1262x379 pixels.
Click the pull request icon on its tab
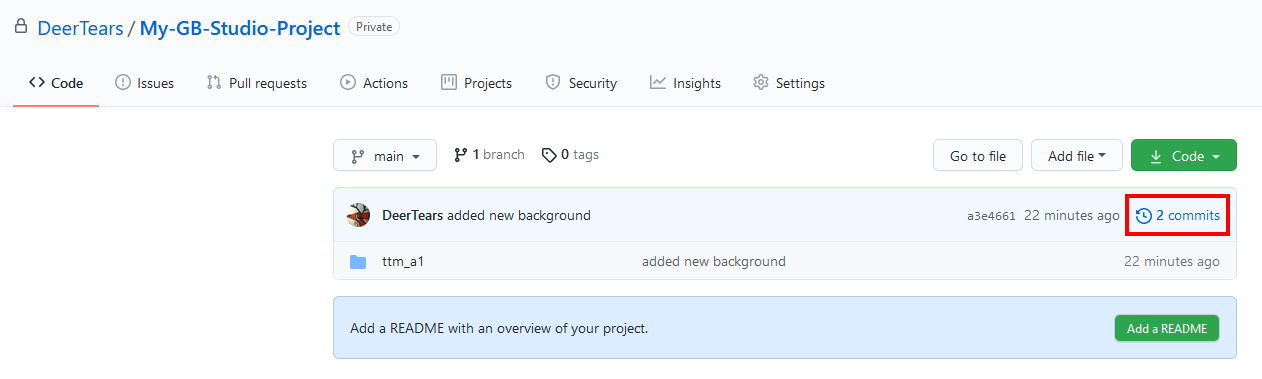click(214, 82)
